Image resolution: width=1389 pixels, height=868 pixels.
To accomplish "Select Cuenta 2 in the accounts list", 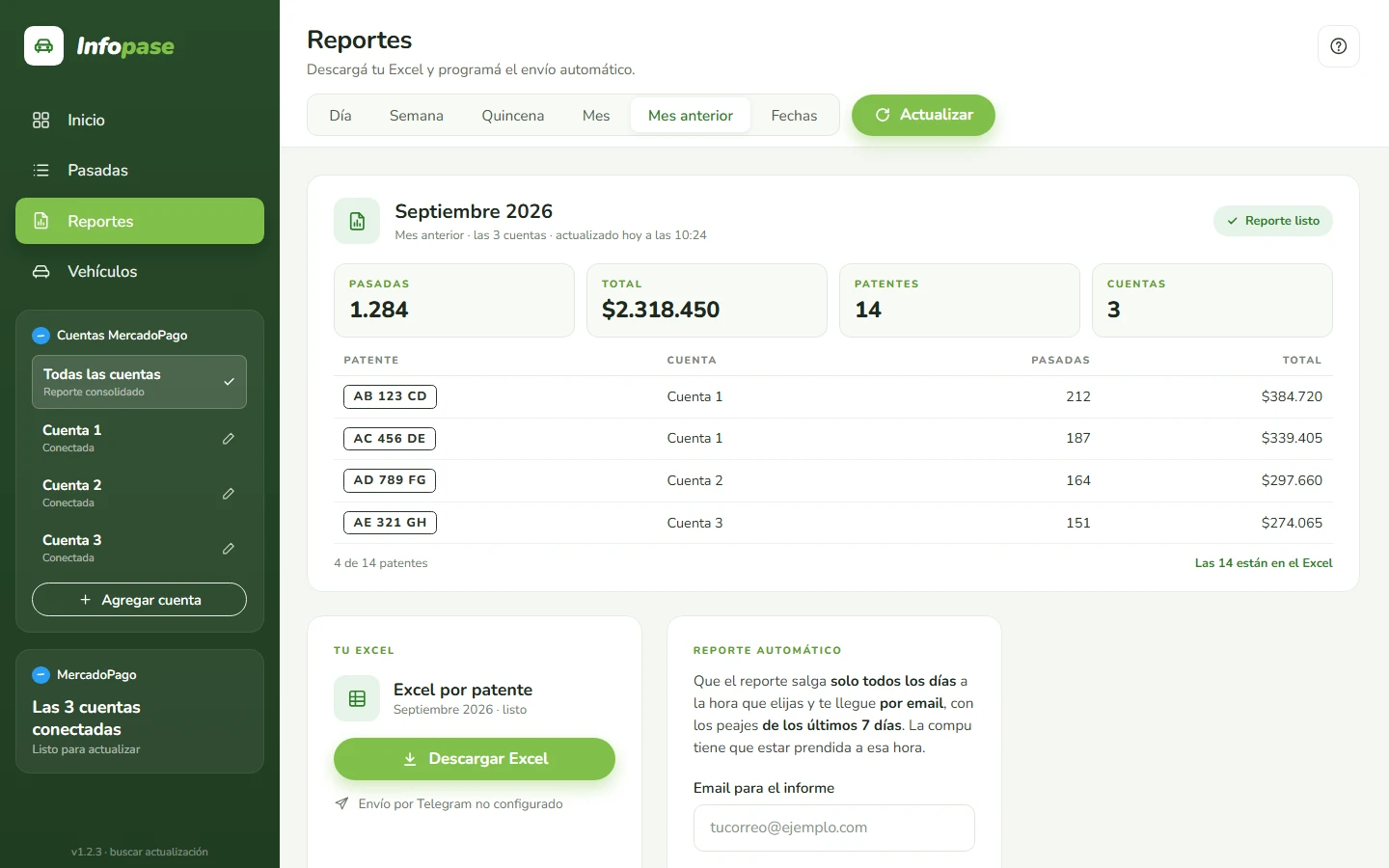I will coord(140,493).
